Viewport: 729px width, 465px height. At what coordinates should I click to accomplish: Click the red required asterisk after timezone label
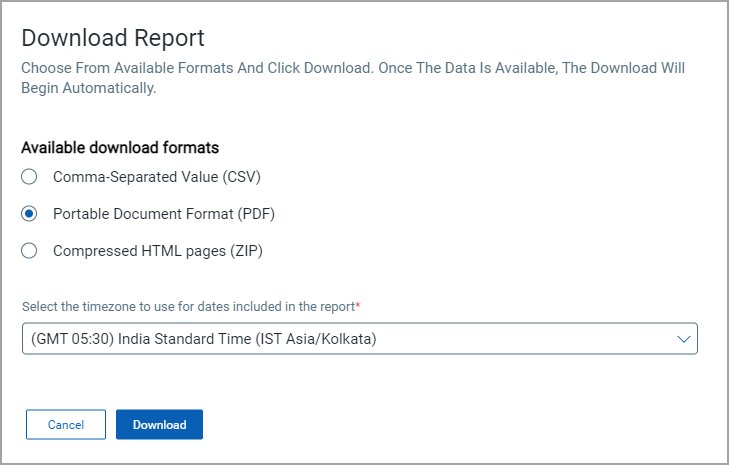358,306
